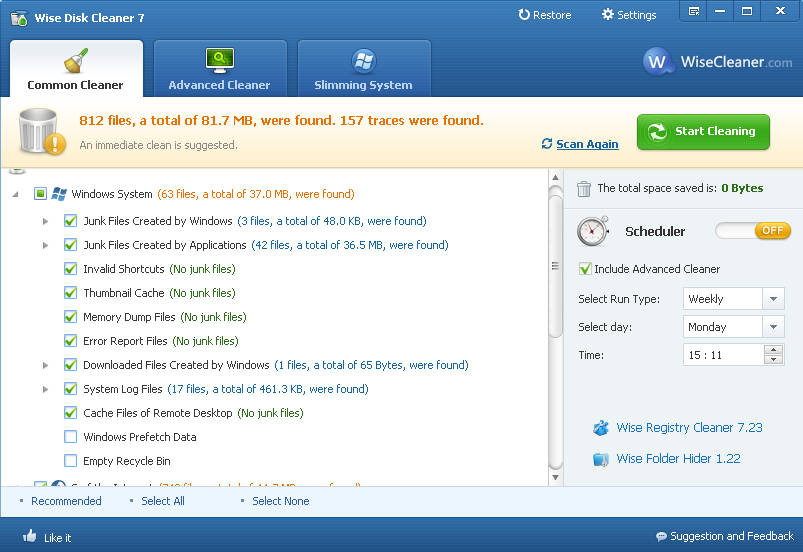Expand Junk Files Created by Applications
The image size is (803, 552).
(x=46, y=245)
